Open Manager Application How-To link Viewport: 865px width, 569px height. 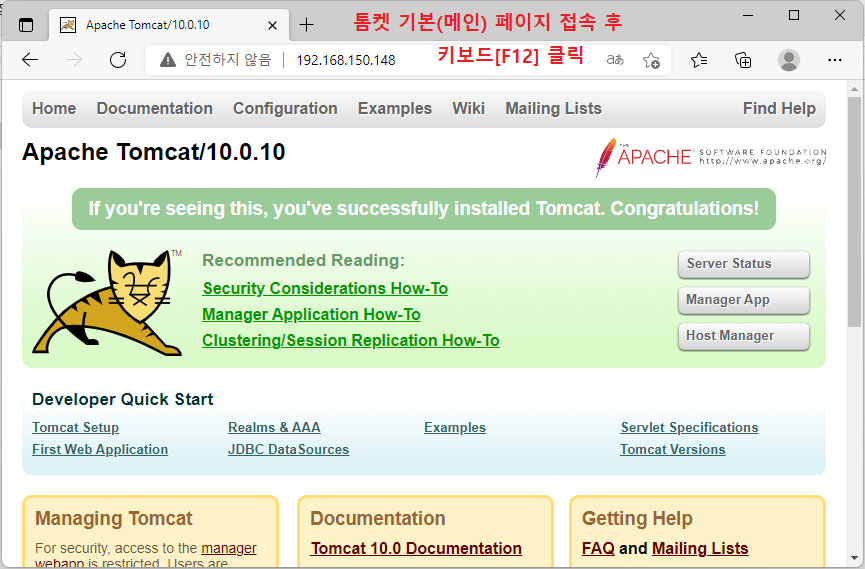click(311, 315)
